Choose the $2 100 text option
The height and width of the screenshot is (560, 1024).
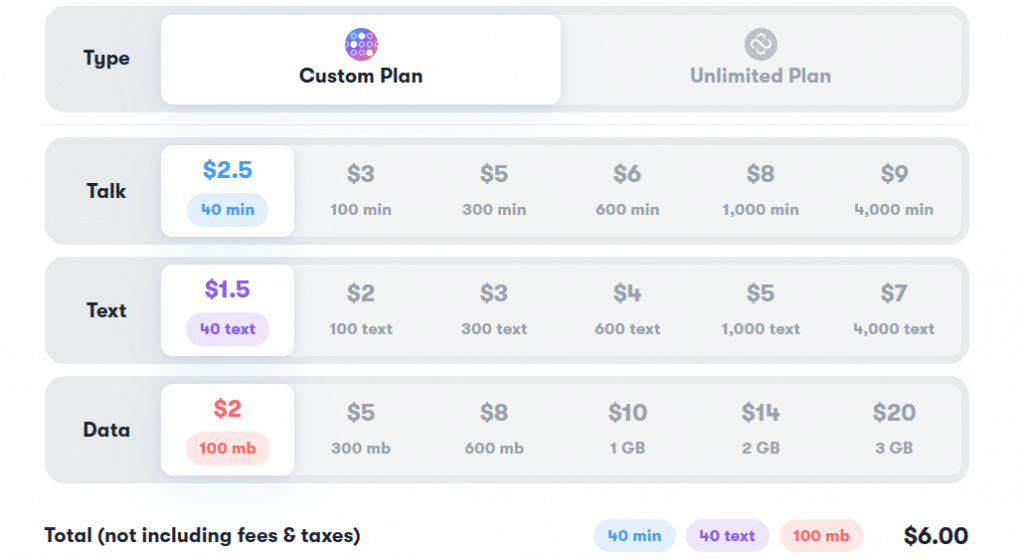pos(361,310)
